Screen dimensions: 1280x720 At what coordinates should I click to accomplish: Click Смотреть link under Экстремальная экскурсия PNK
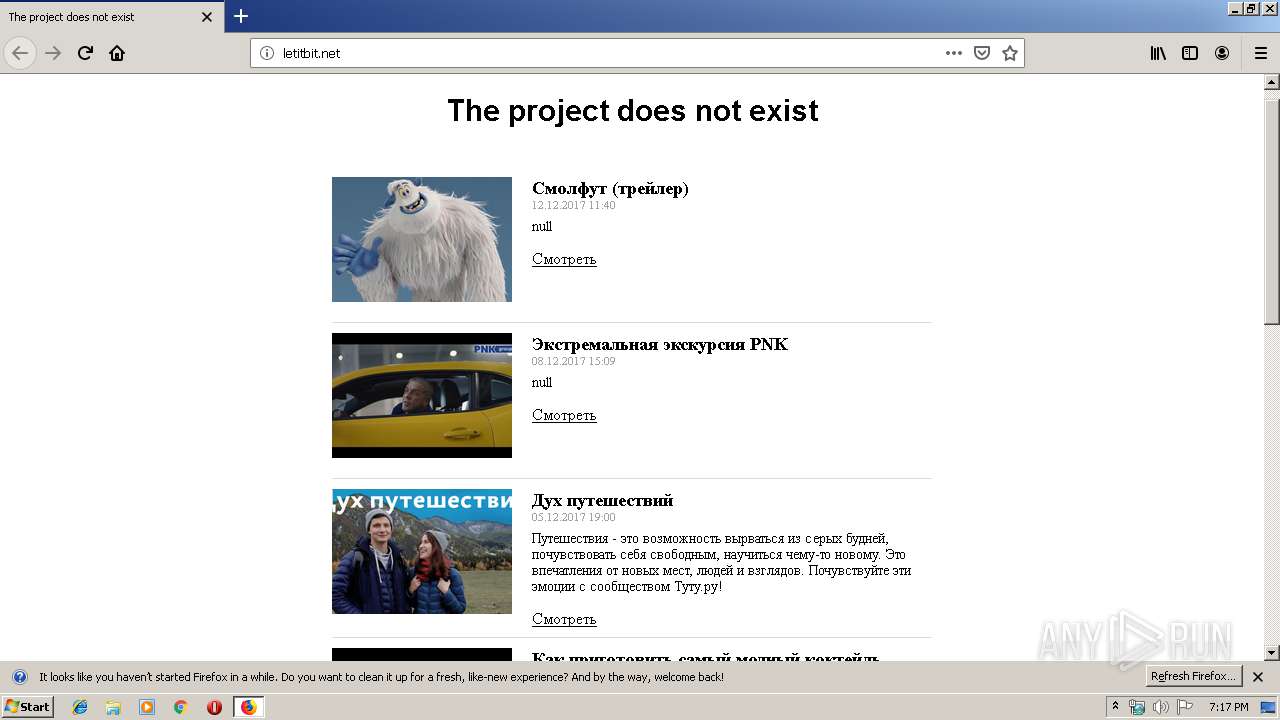point(564,415)
